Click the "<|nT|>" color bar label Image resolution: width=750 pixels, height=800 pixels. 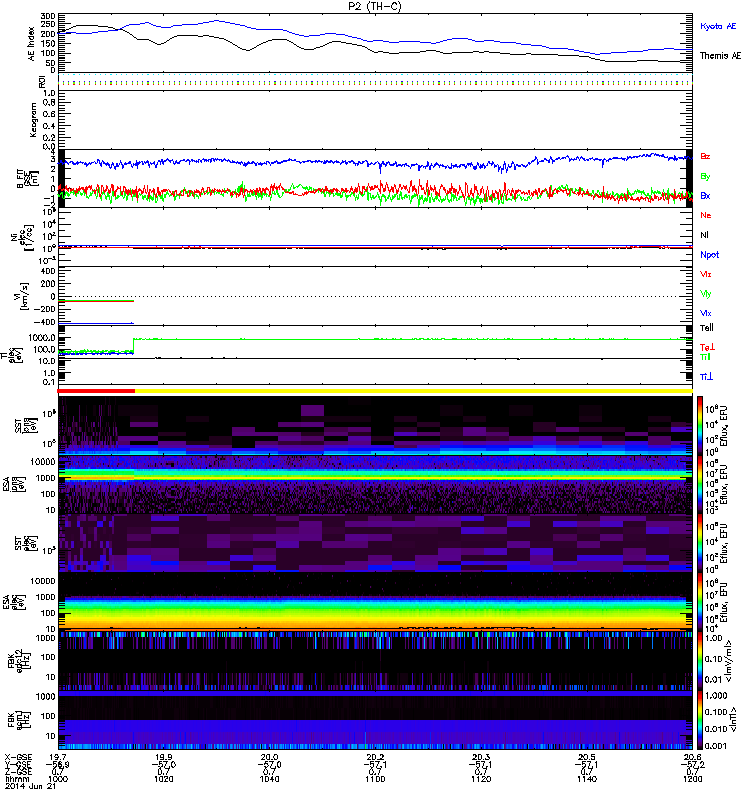(732, 719)
